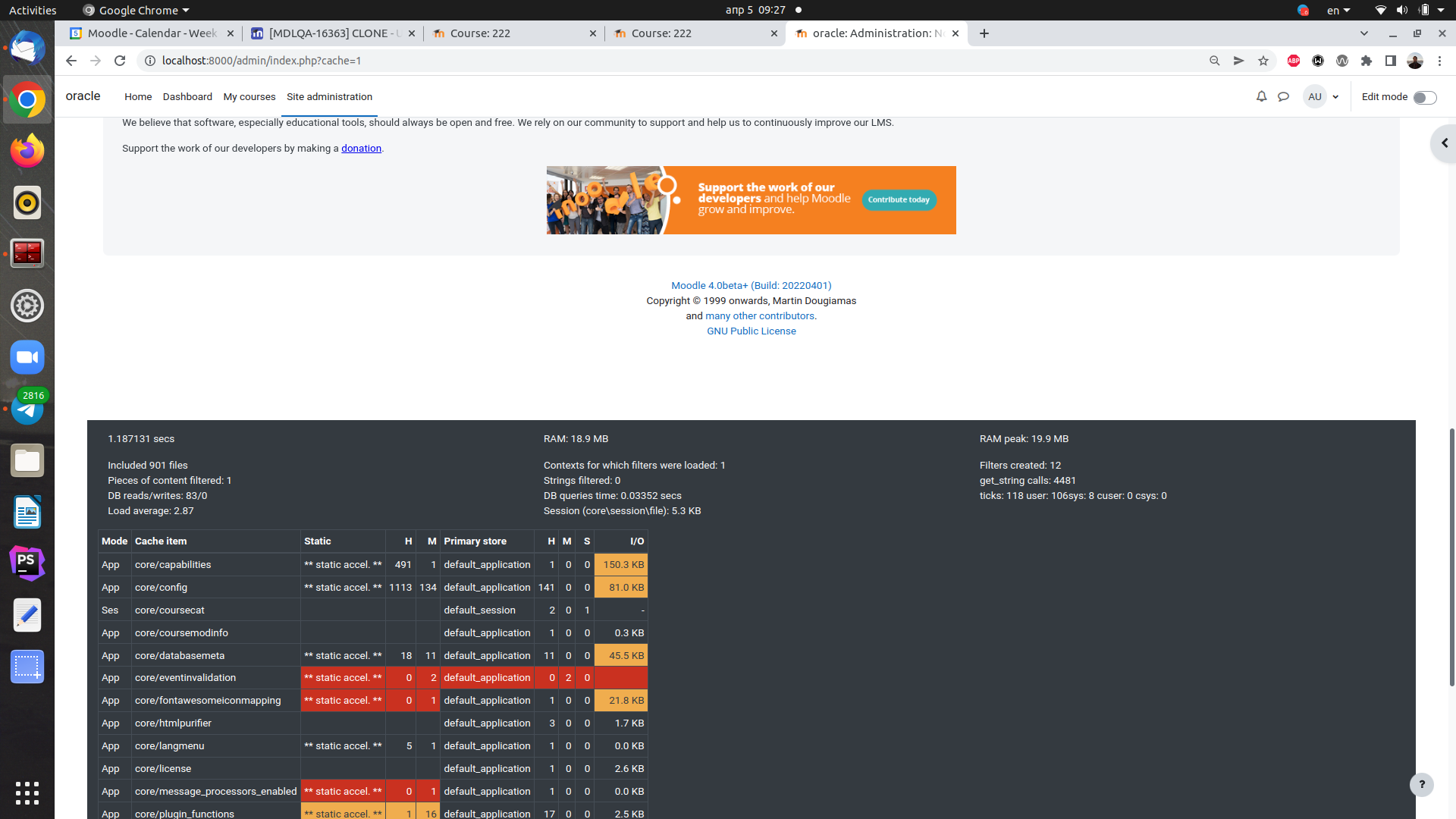Screen dimensions: 1456x819
Task: Open the Activities overview
Action: click(x=33, y=11)
